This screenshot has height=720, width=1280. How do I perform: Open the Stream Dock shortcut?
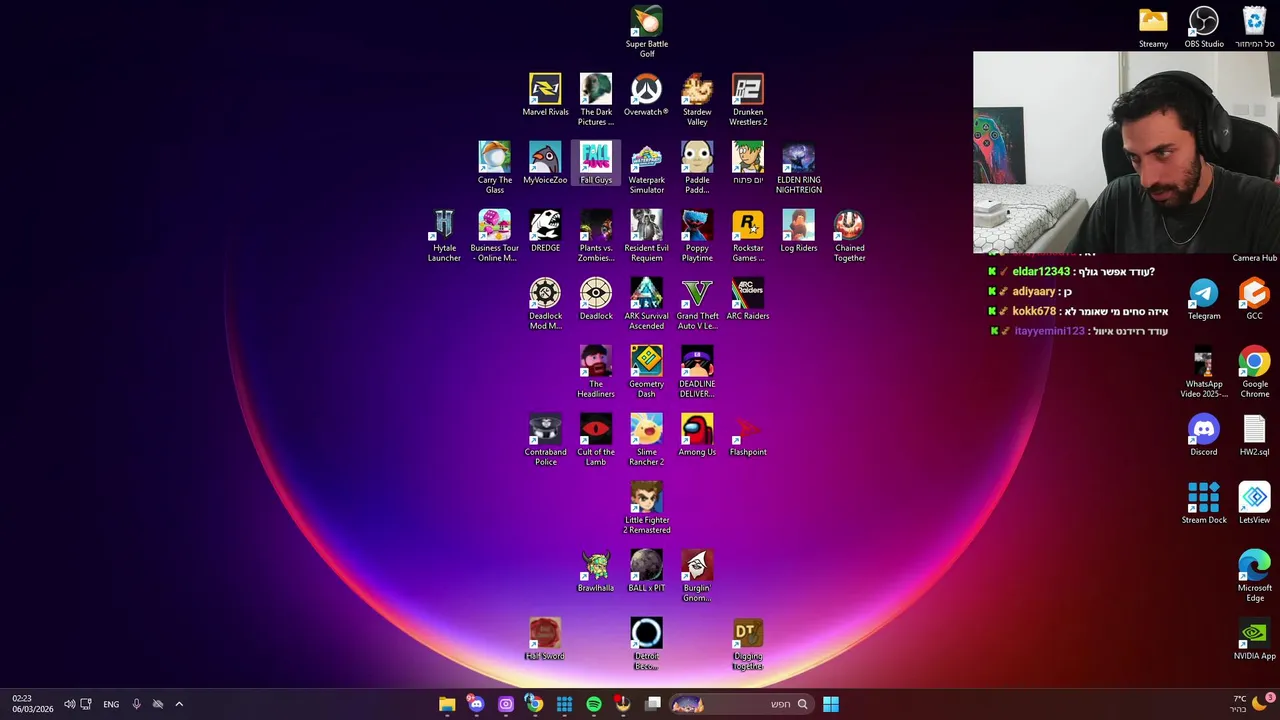(1204, 503)
